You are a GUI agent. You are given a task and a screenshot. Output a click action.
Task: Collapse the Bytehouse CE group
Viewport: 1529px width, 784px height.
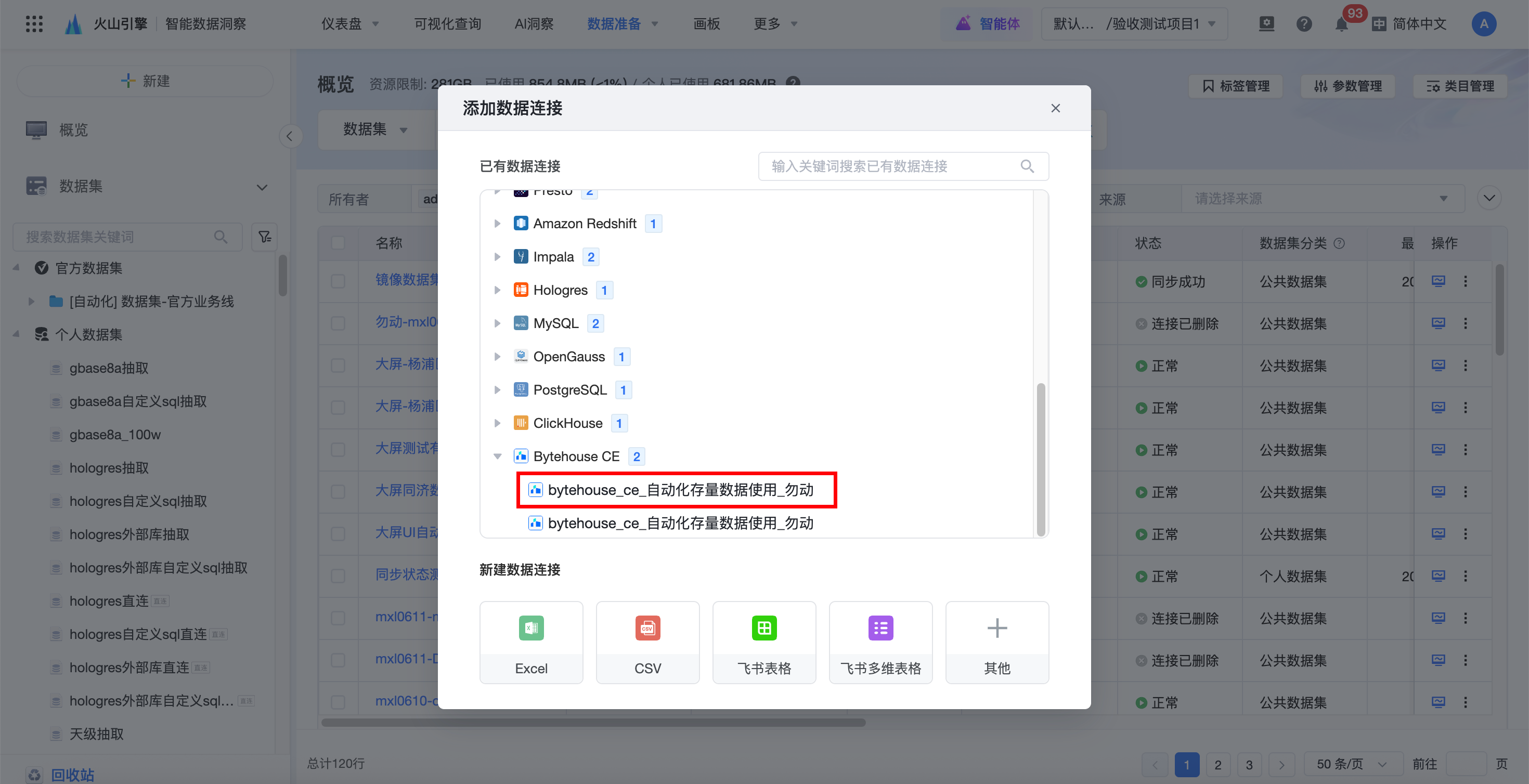[497, 456]
